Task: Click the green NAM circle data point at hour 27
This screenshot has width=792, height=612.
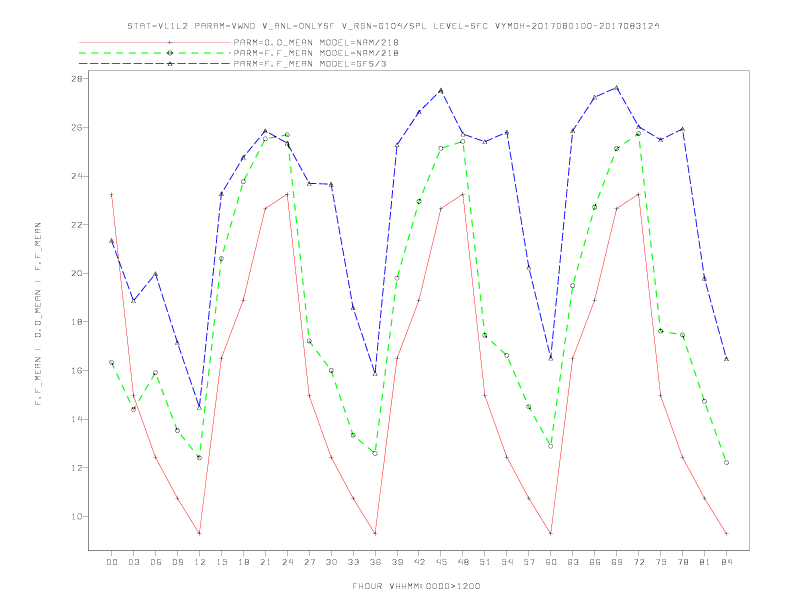Action: pyautogui.click(x=309, y=341)
